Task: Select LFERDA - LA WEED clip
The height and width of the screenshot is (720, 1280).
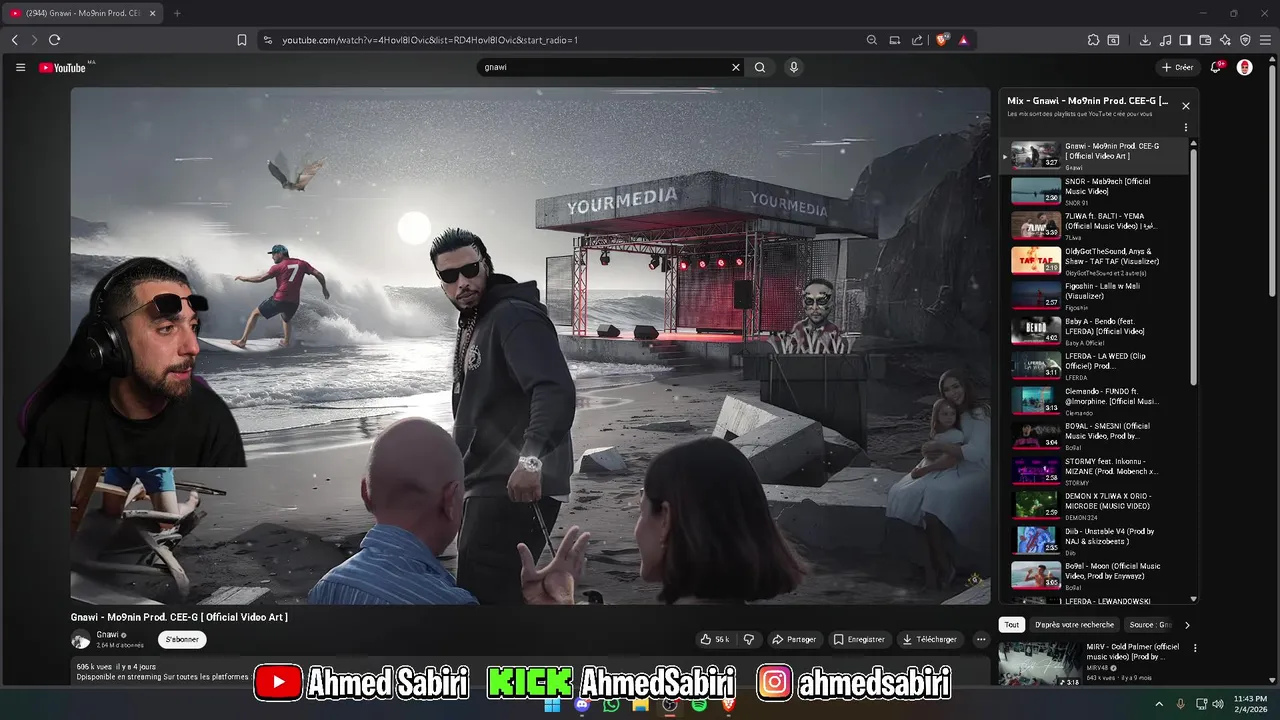Action: pos(1094,365)
